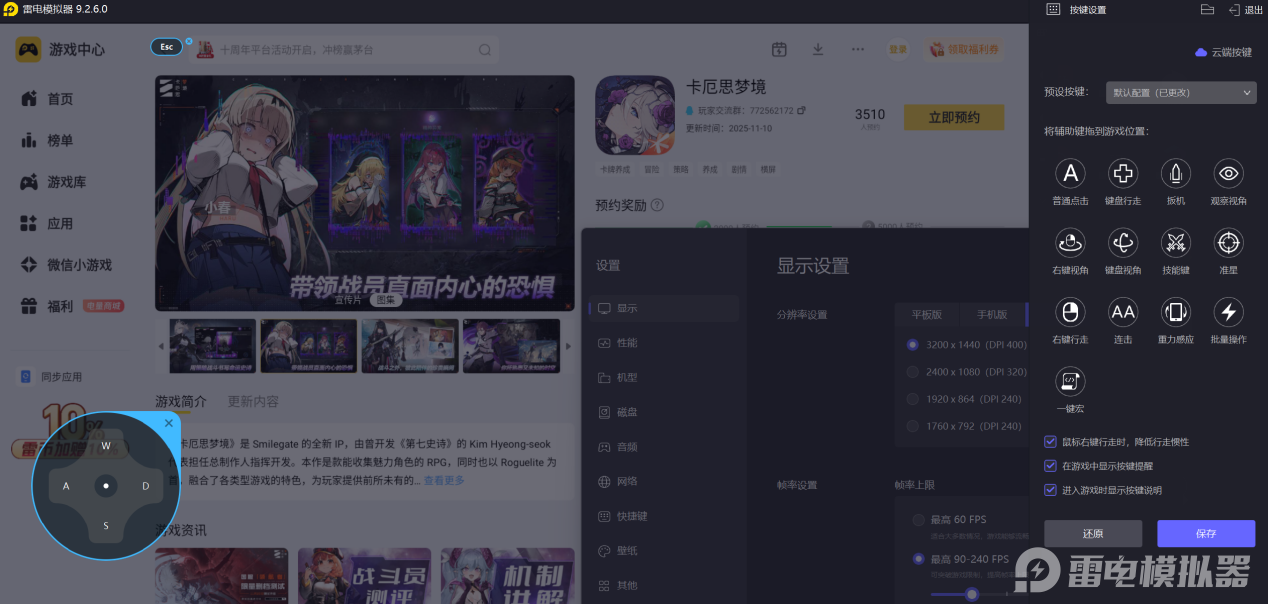Toggle 进入游戏时显示按键说明 checkbox
Screen dimensions: 1268x604
[1050, 490]
